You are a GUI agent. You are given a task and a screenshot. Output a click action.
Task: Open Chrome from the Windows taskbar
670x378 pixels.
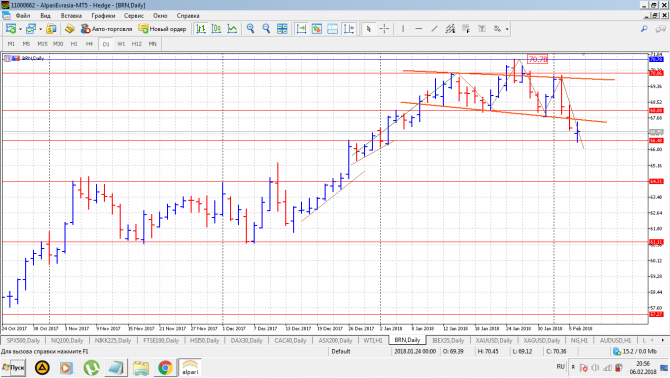coord(165,367)
